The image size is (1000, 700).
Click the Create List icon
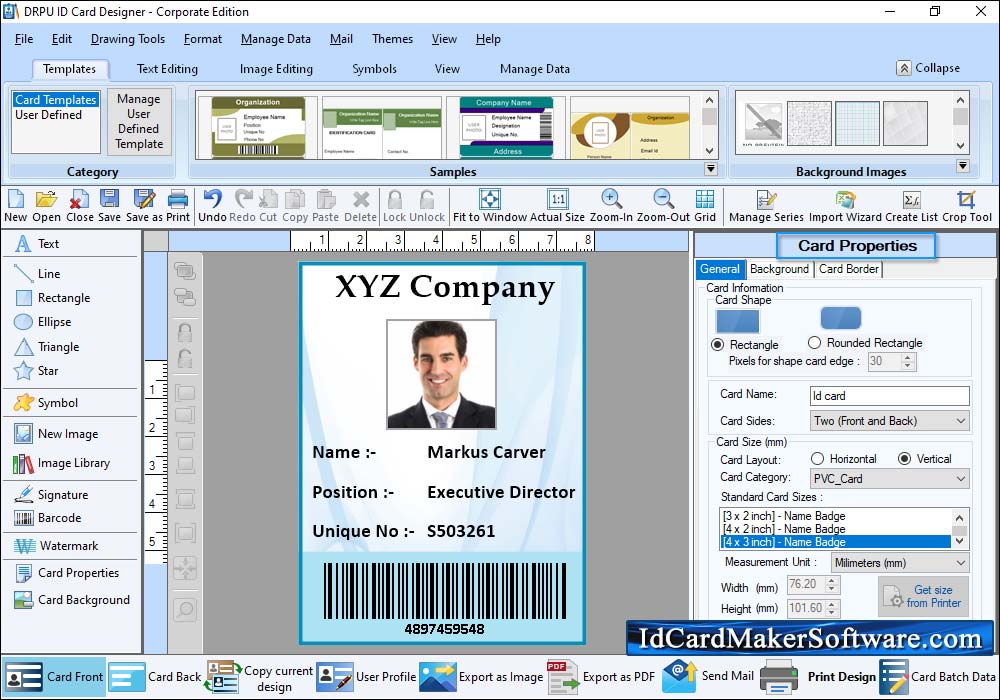[x=911, y=199]
